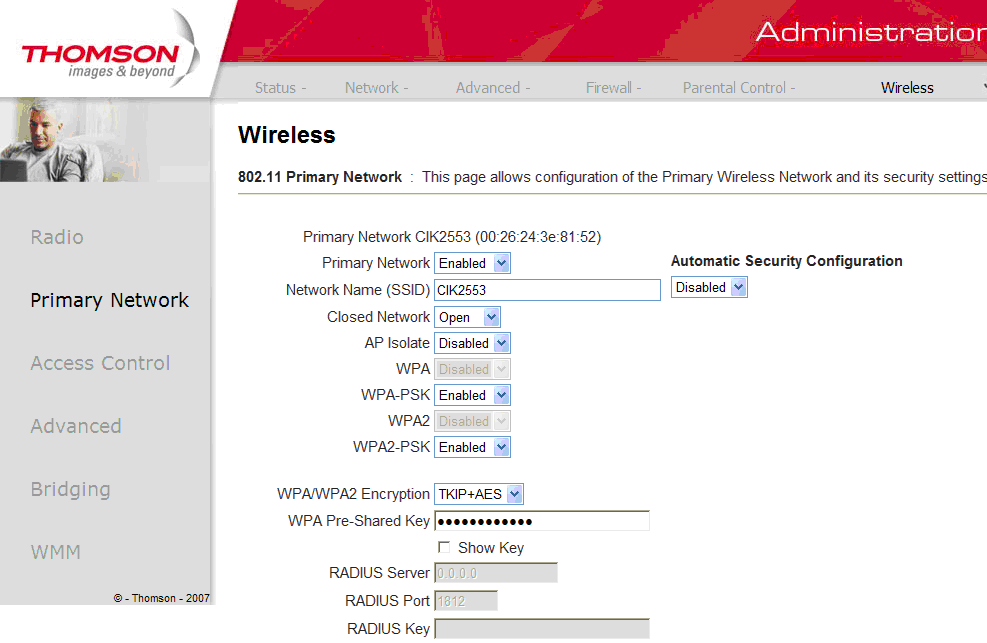
Task: Open the Primary Network Enabled dropdown
Action: 472,263
